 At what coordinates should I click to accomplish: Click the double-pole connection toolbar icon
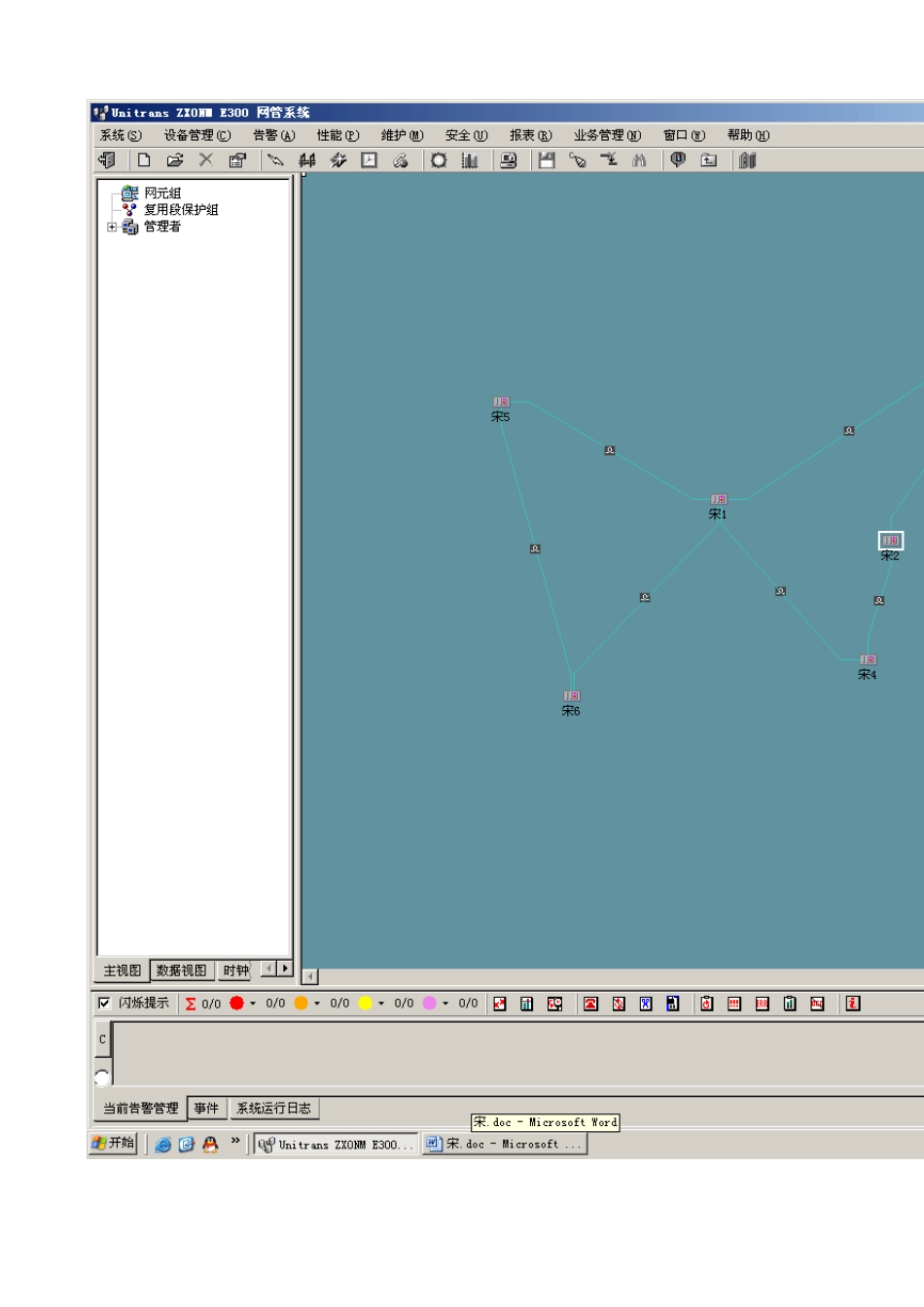[x=307, y=160]
